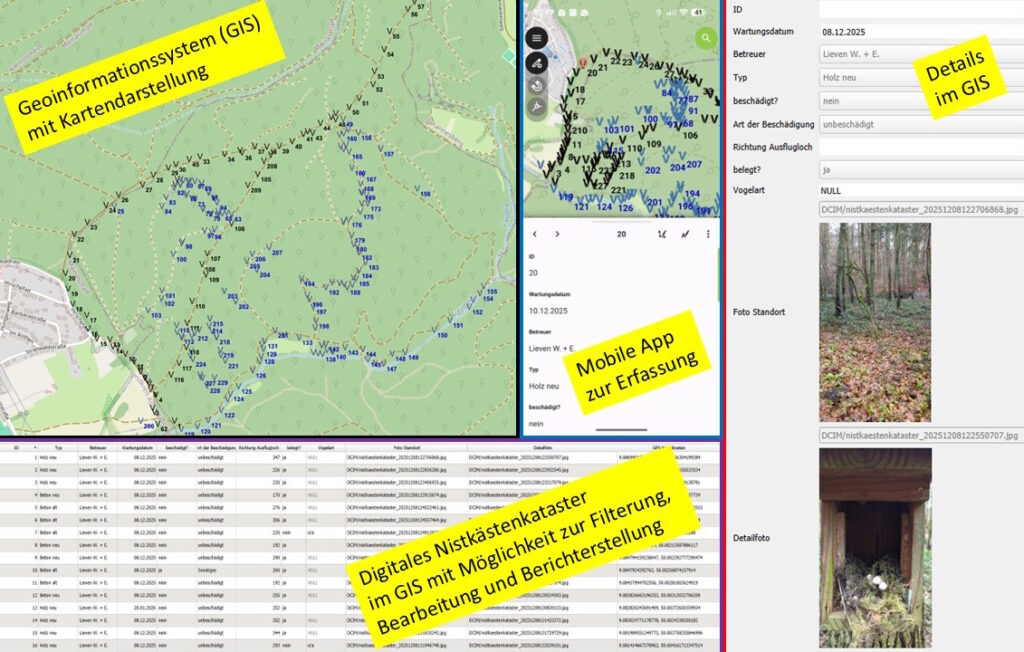Open the hamburger menu in mobile app

537,38
